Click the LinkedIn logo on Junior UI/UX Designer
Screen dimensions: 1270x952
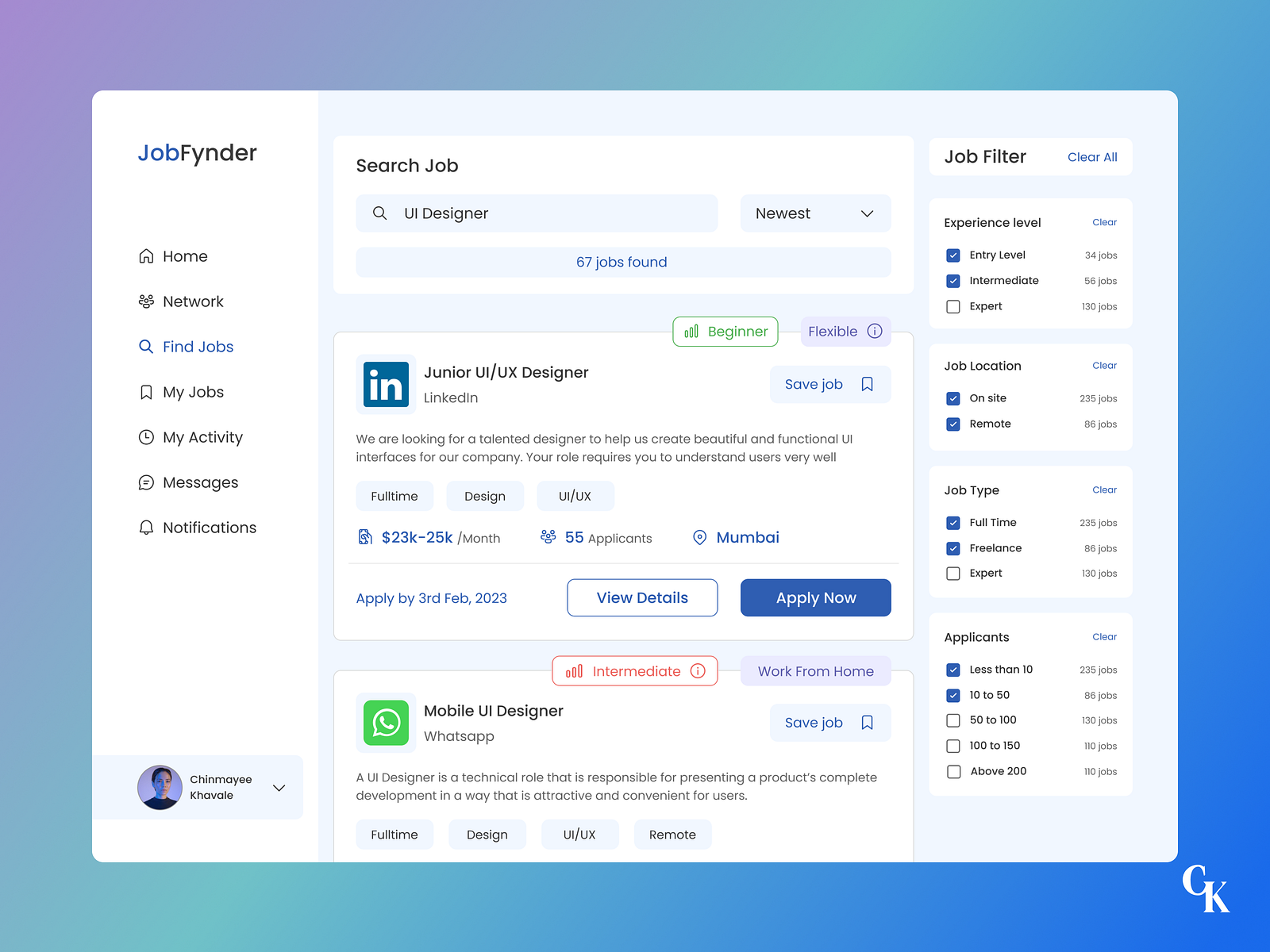tap(386, 384)
